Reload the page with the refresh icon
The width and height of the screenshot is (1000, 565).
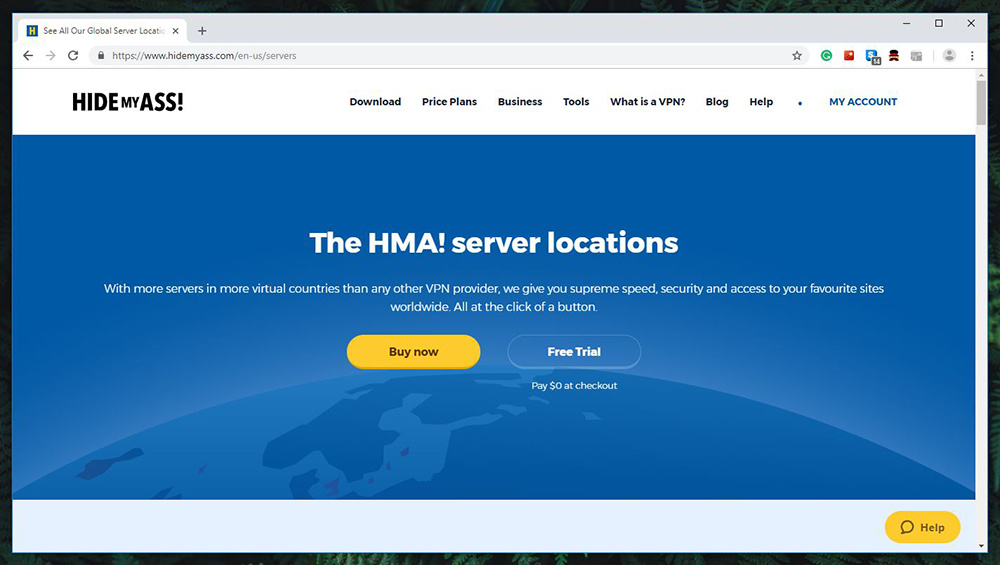(73, 55)
